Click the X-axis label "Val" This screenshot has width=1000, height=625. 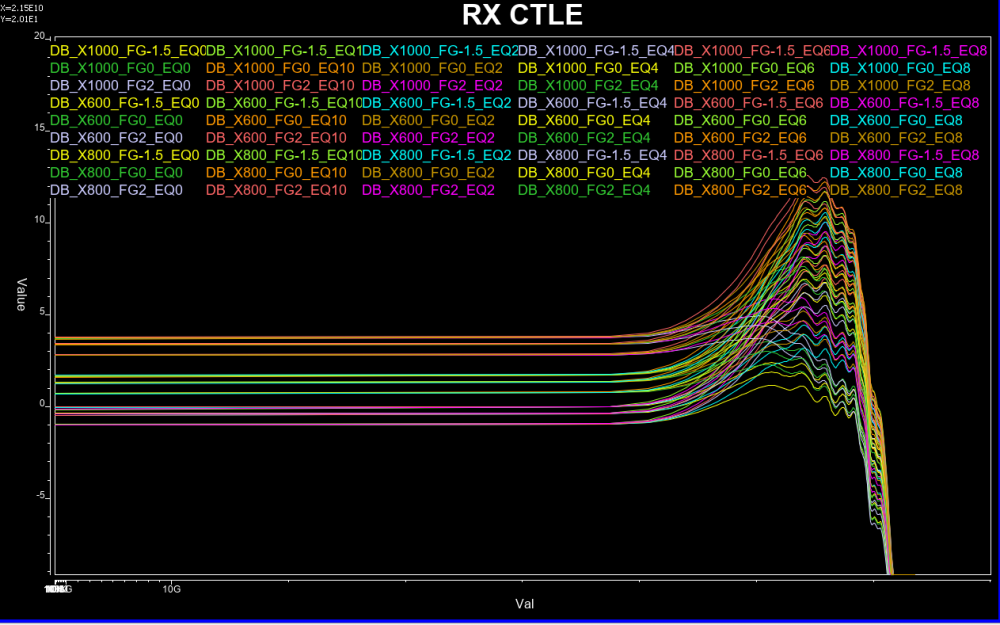click(524, 604)
